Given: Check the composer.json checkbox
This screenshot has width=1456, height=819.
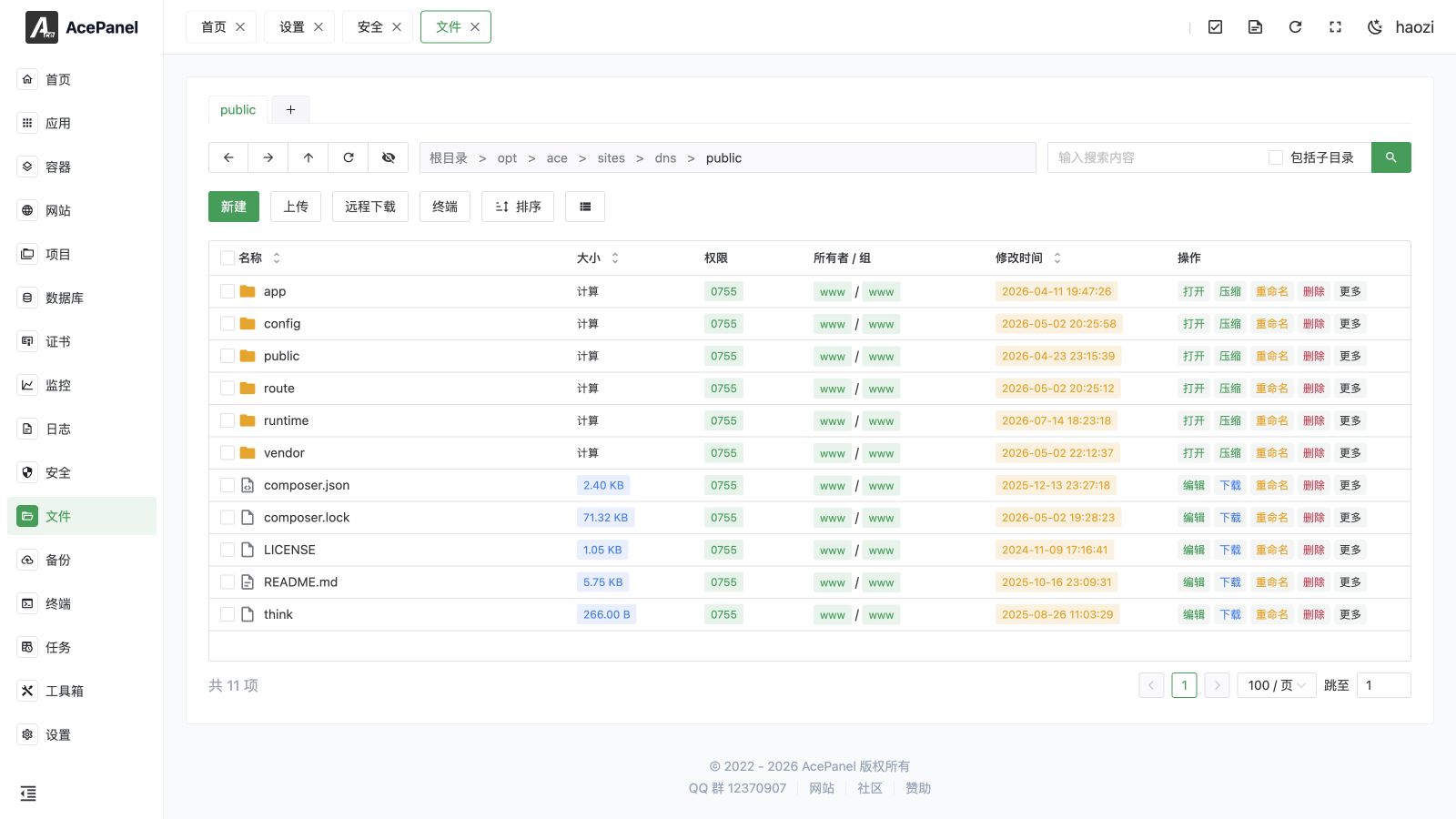Looking at the screenshot, I should click(x=227, y=485).
